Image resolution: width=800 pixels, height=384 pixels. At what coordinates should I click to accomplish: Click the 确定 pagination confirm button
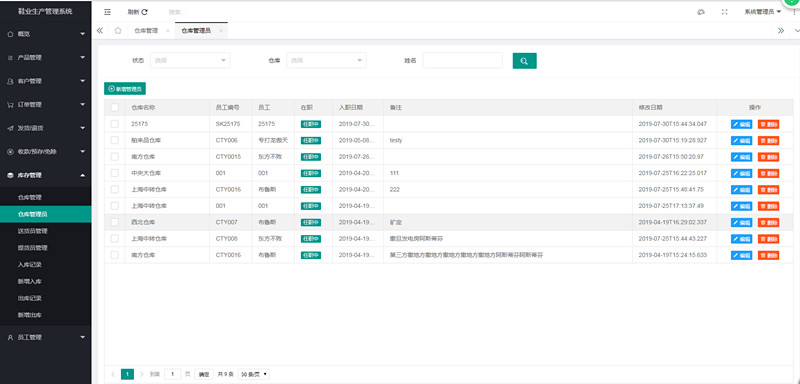pos(204,374)
